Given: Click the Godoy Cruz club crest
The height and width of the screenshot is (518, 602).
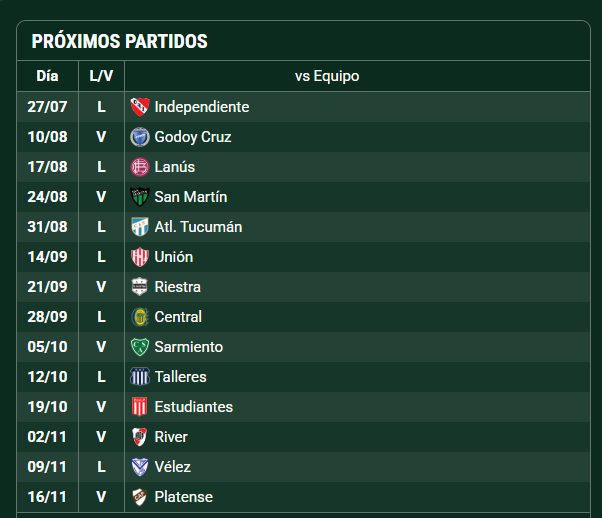Looking at the screenshot, I should 140,137.
